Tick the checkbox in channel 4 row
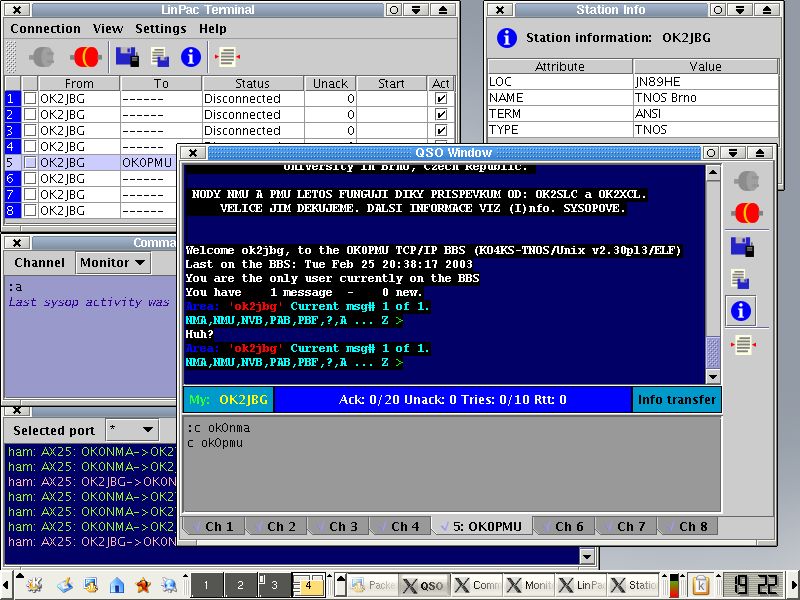This screenshot has height=600, width=800. click(x=30, y=146)
